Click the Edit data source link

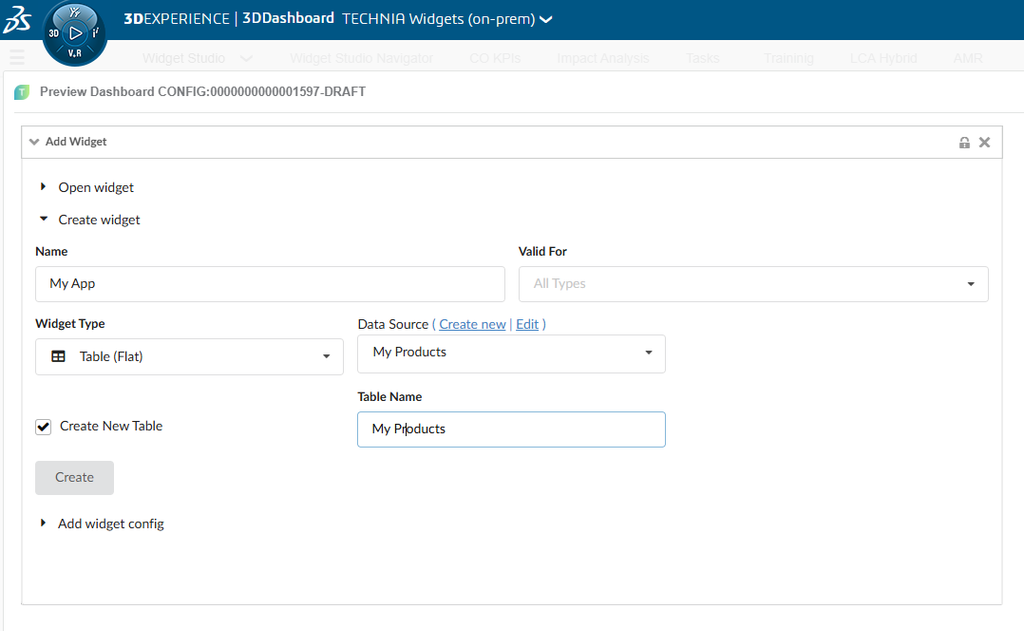[527, 324]
